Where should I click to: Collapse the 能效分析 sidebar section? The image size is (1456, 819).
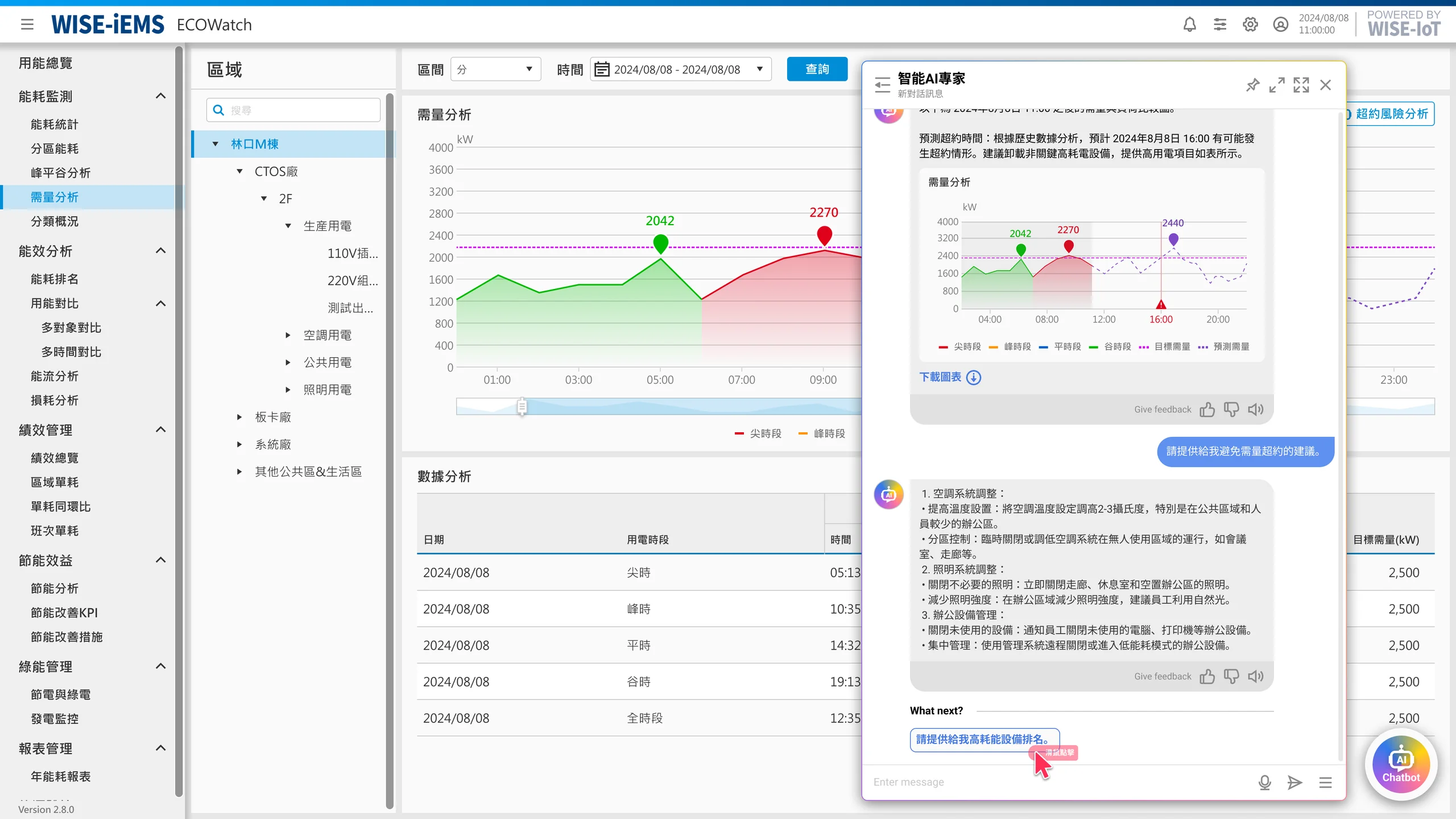click(x=161, y=251)
